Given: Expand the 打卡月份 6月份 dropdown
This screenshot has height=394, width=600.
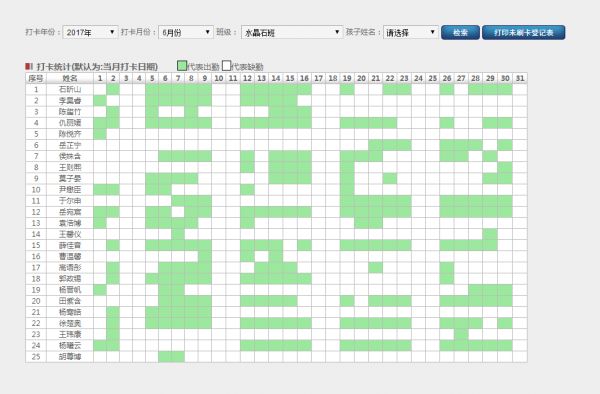Looking at the screenshot, I should click(x=186, y=33).
